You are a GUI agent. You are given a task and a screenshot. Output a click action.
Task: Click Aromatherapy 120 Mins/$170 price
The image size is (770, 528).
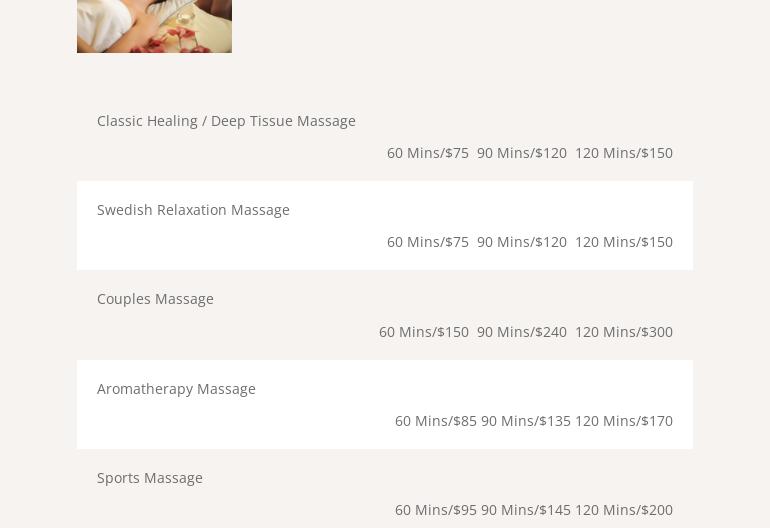pos(624,421)
